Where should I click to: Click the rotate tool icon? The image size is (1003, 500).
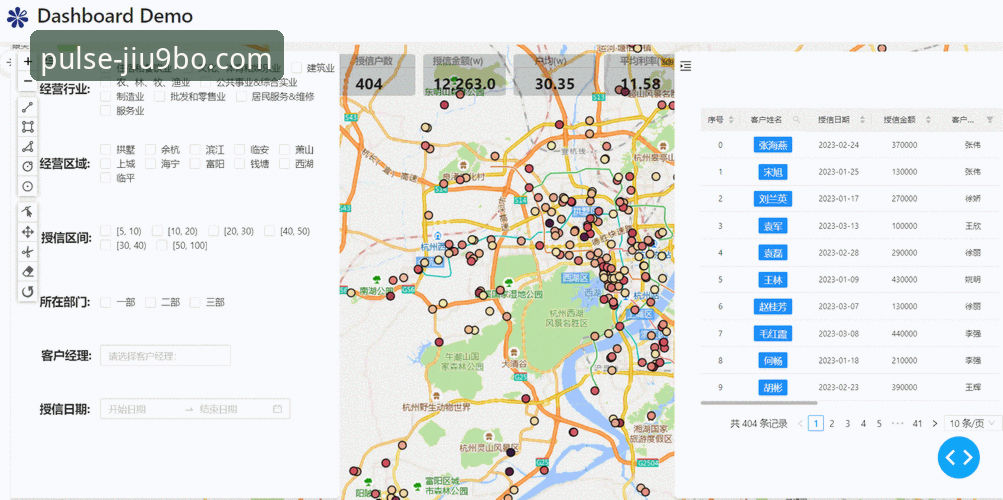pyautogui.click(x=27, y=292)
